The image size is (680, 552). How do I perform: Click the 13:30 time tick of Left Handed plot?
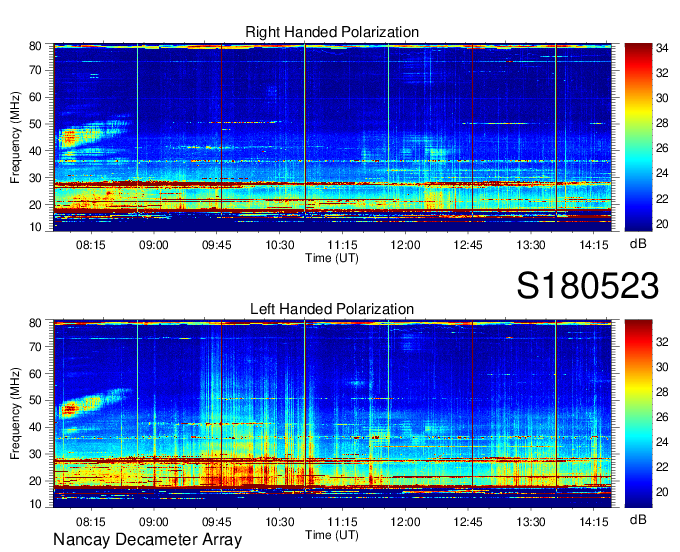[x=531, y=522]
